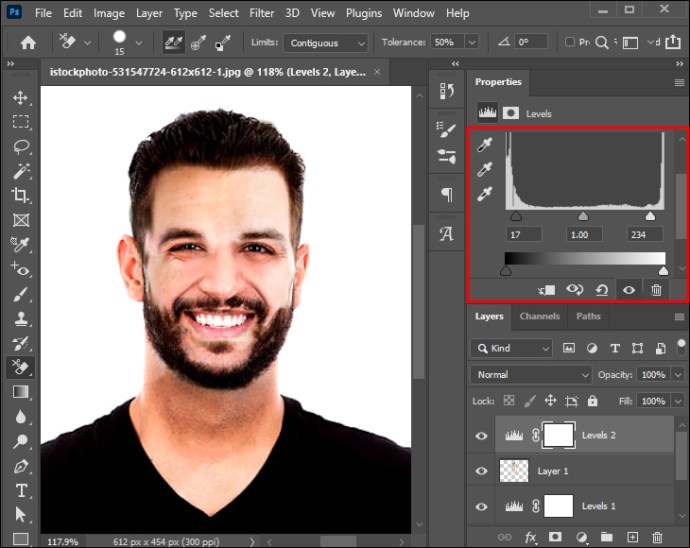Toggle visibility of Layer 1
The image size is (690, 548).
(x=482, y=471)
